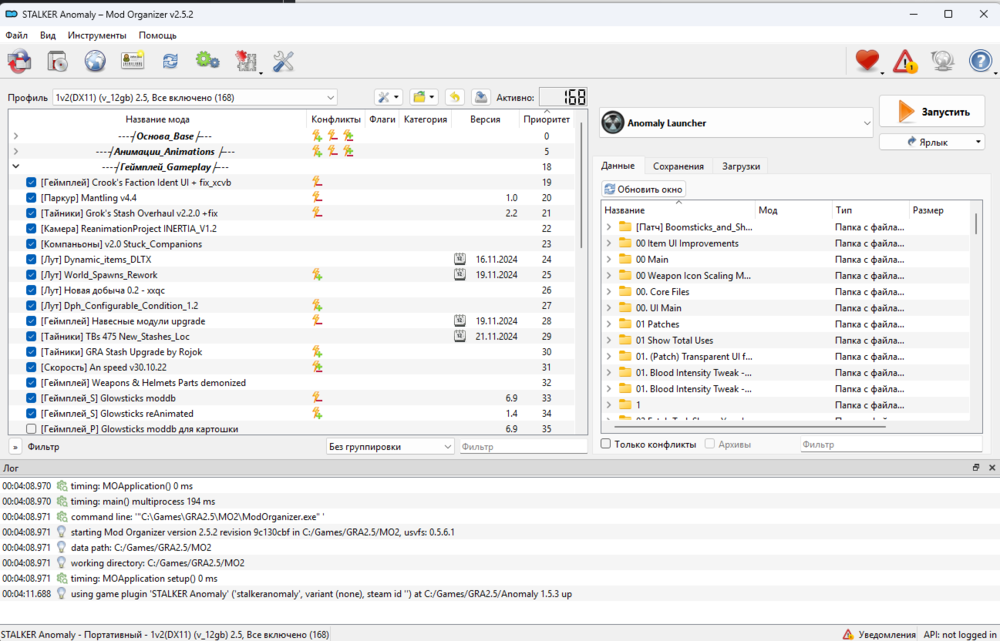
Task: Click the Запустить run button
Action: click(x=932, y=112)
